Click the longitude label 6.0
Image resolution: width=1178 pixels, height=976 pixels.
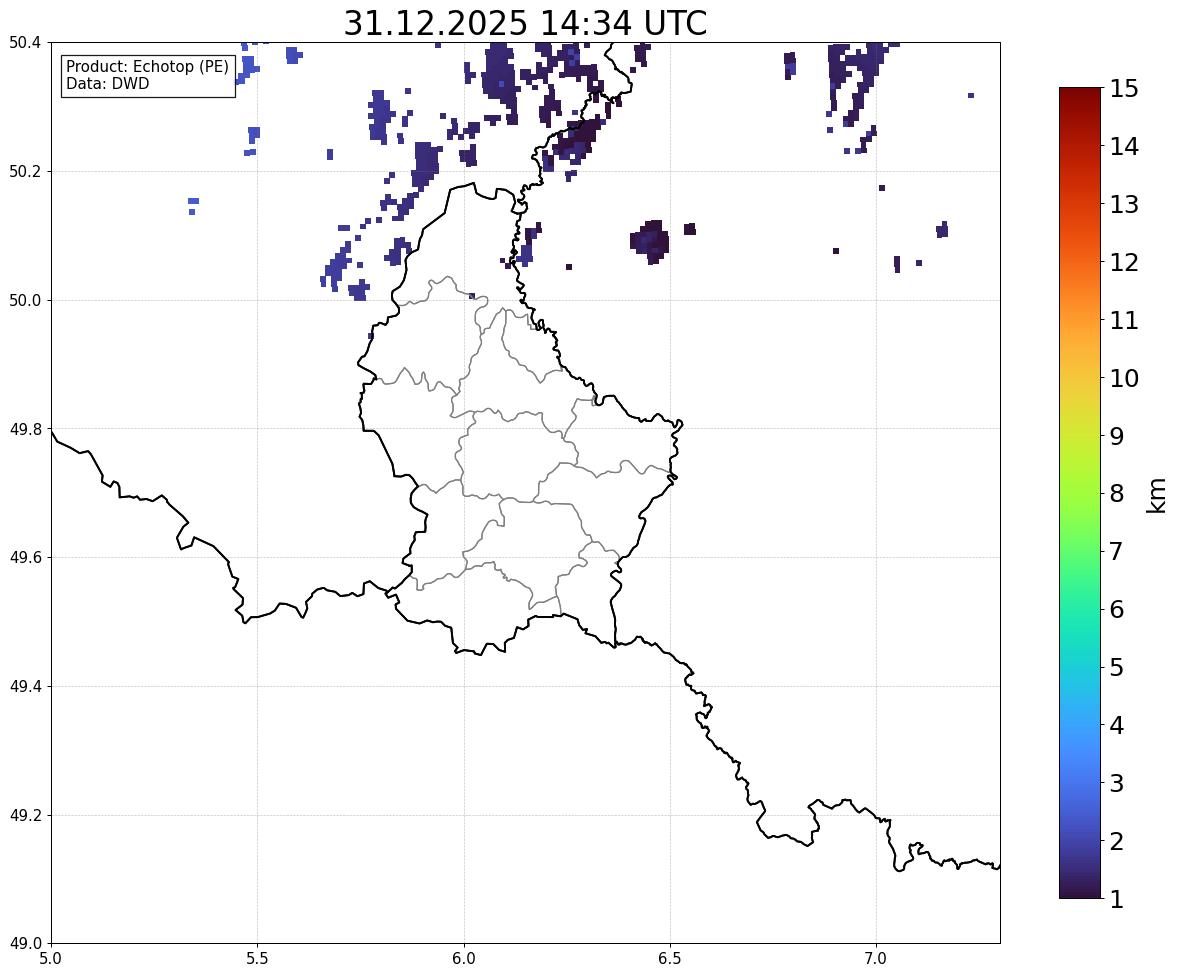pyautogui.click(x=464, y=959)
